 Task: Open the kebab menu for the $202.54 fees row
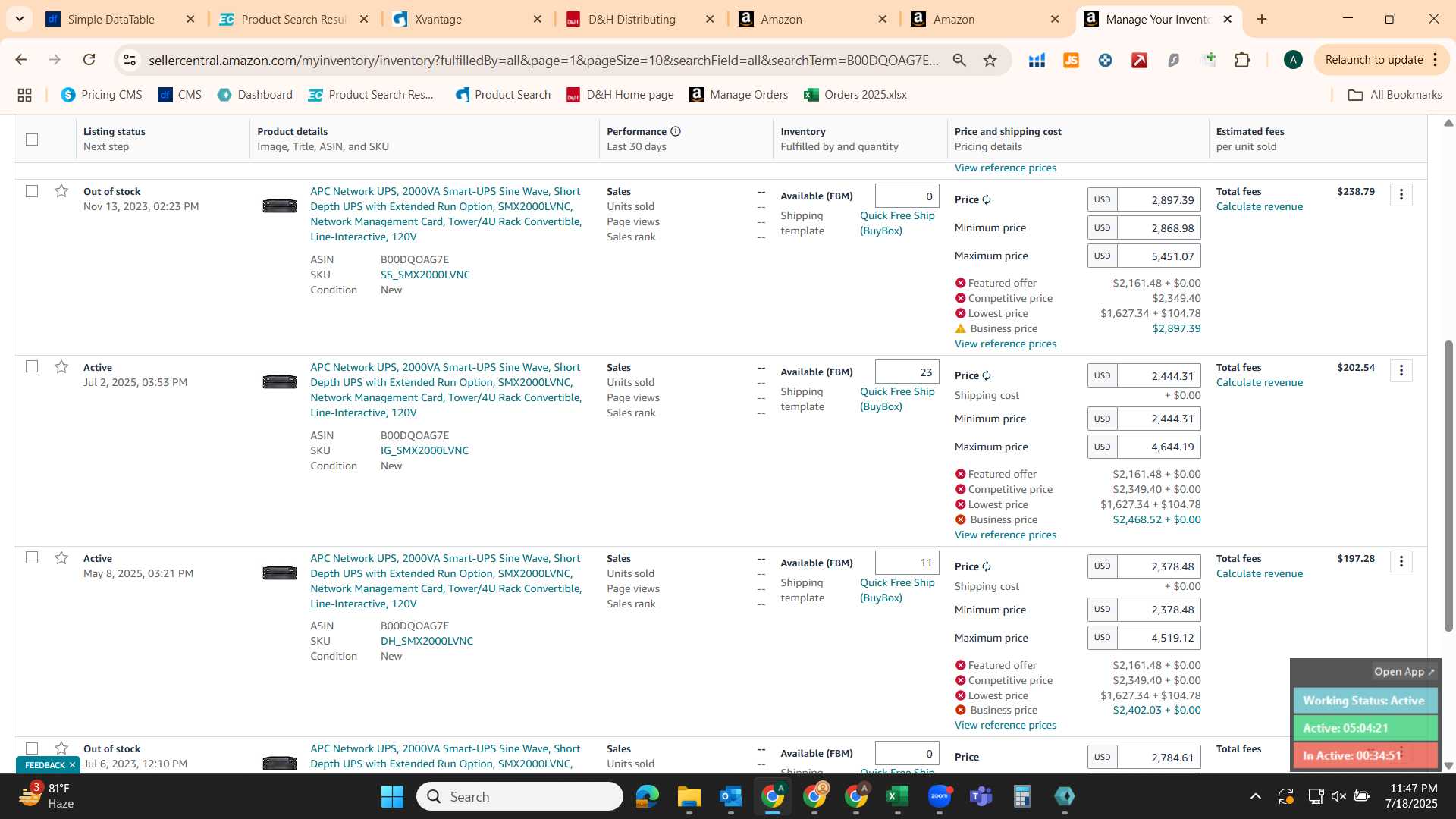click(1401, 371)
